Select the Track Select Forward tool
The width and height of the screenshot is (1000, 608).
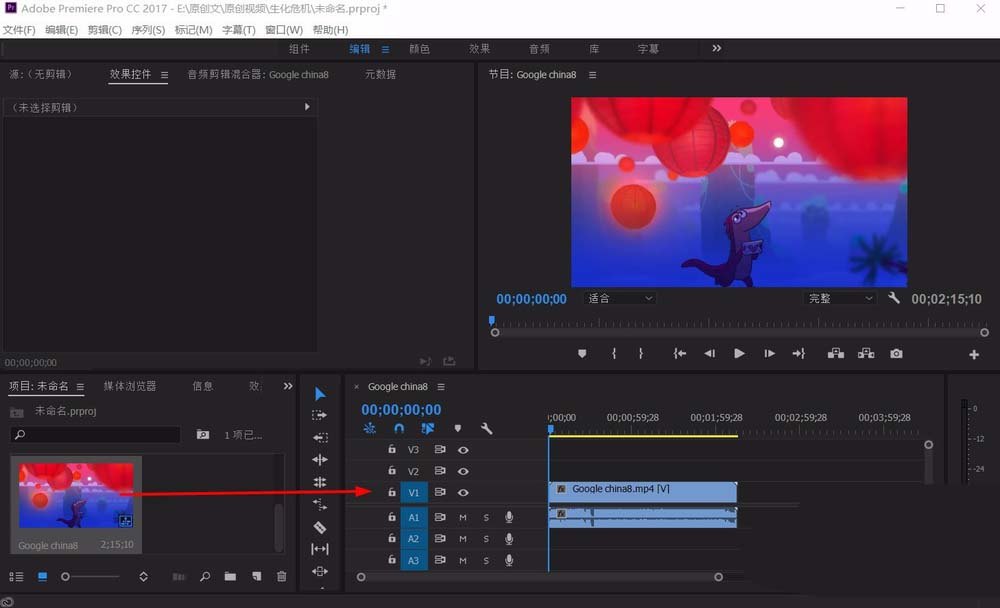[x=320, y=415]
